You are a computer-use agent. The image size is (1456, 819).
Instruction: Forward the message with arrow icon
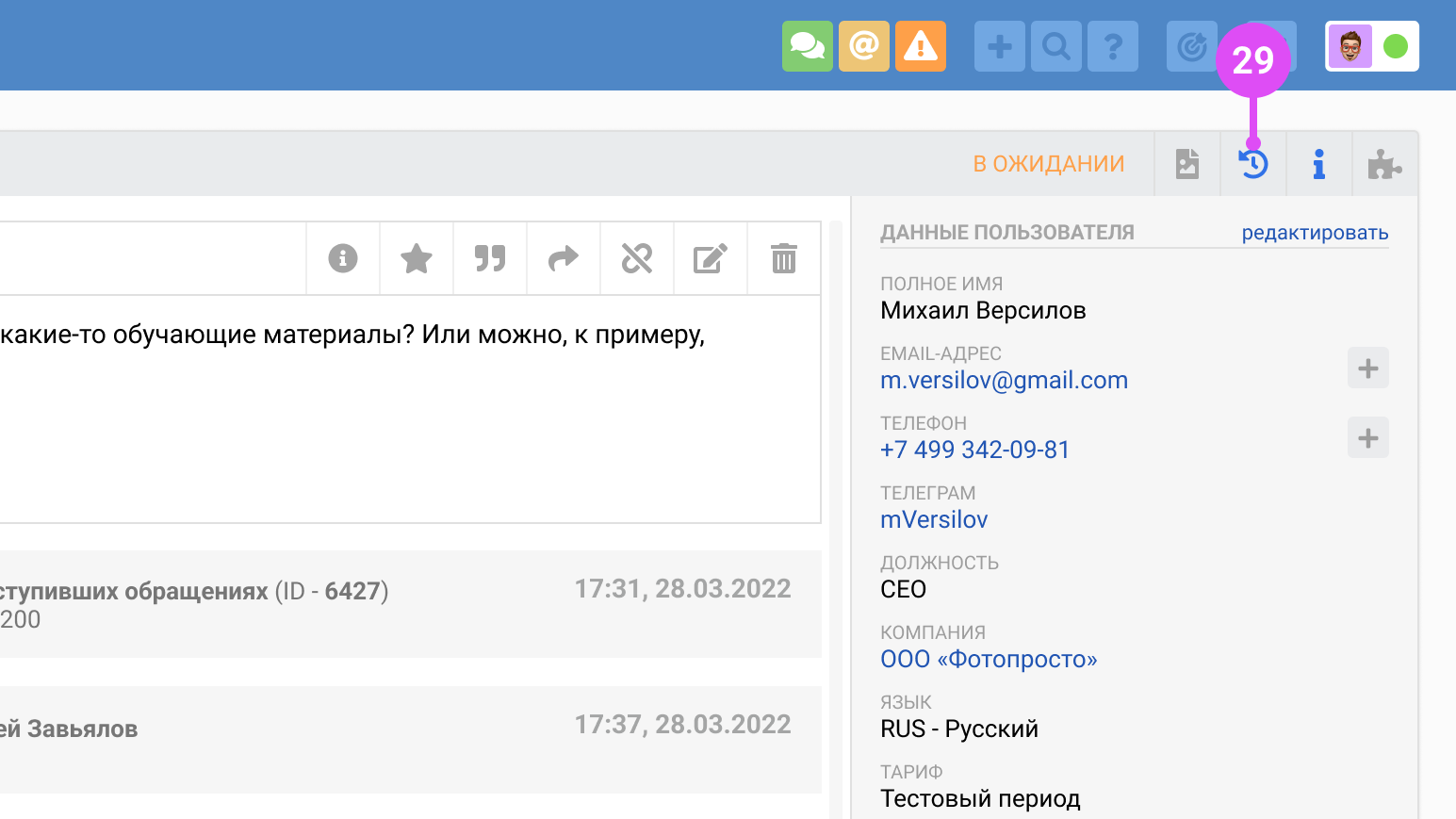pyautogui.click(x=563, y=258)
